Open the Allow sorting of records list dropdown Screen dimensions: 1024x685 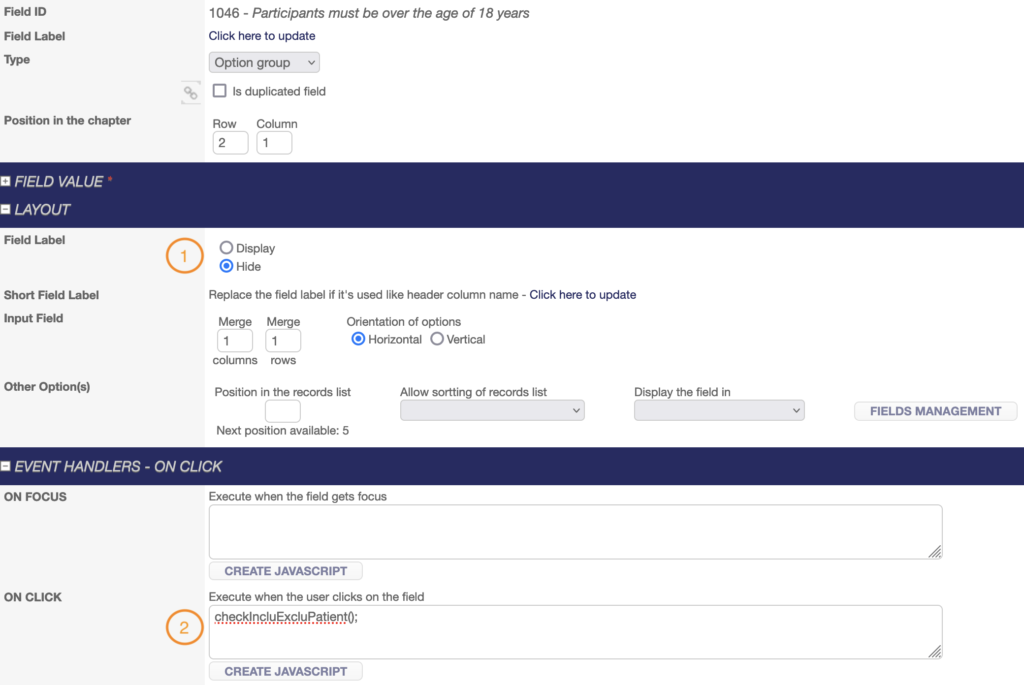click(x=492, y=411)
